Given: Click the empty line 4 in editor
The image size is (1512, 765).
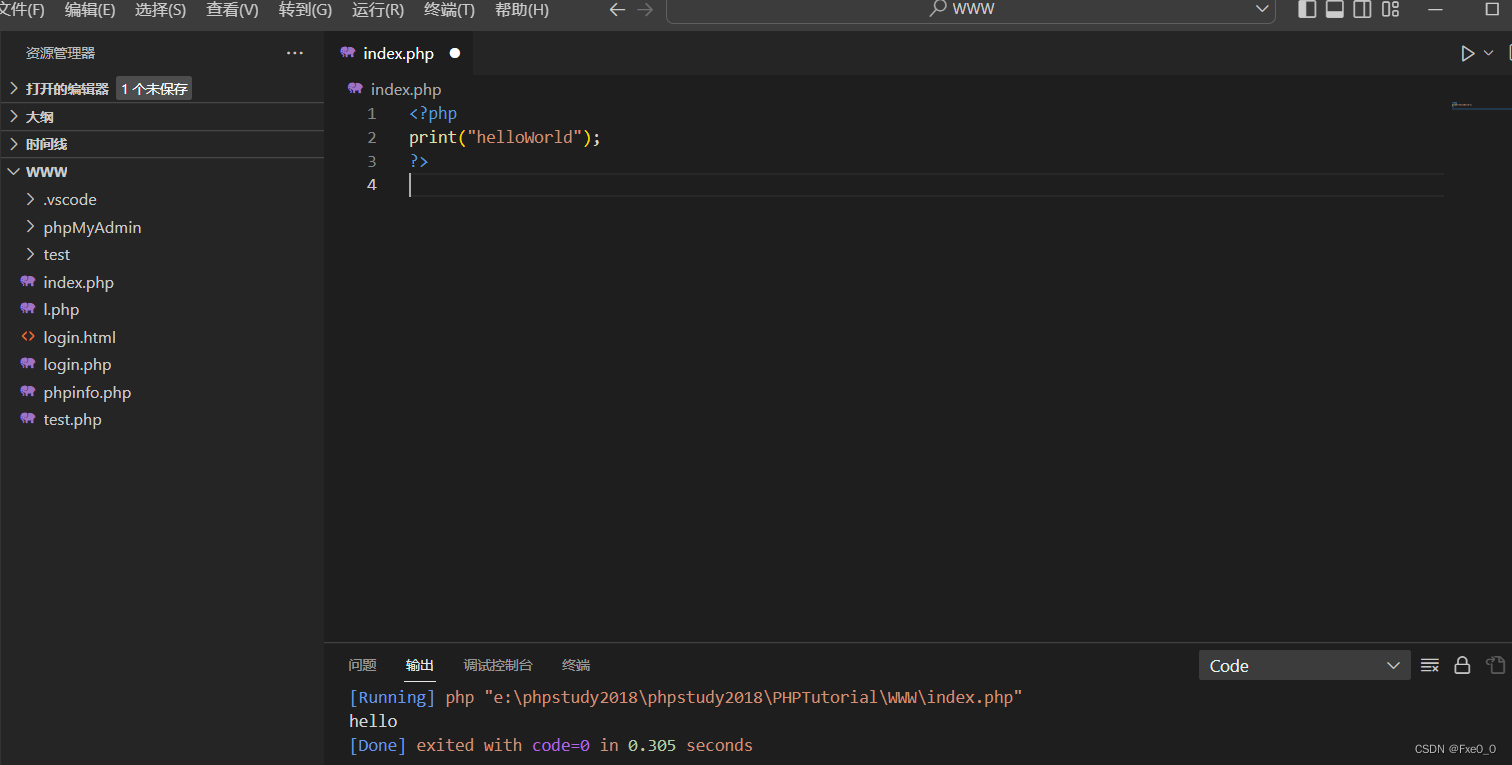Looking at the screenshot, I should [x=800, y=185].
